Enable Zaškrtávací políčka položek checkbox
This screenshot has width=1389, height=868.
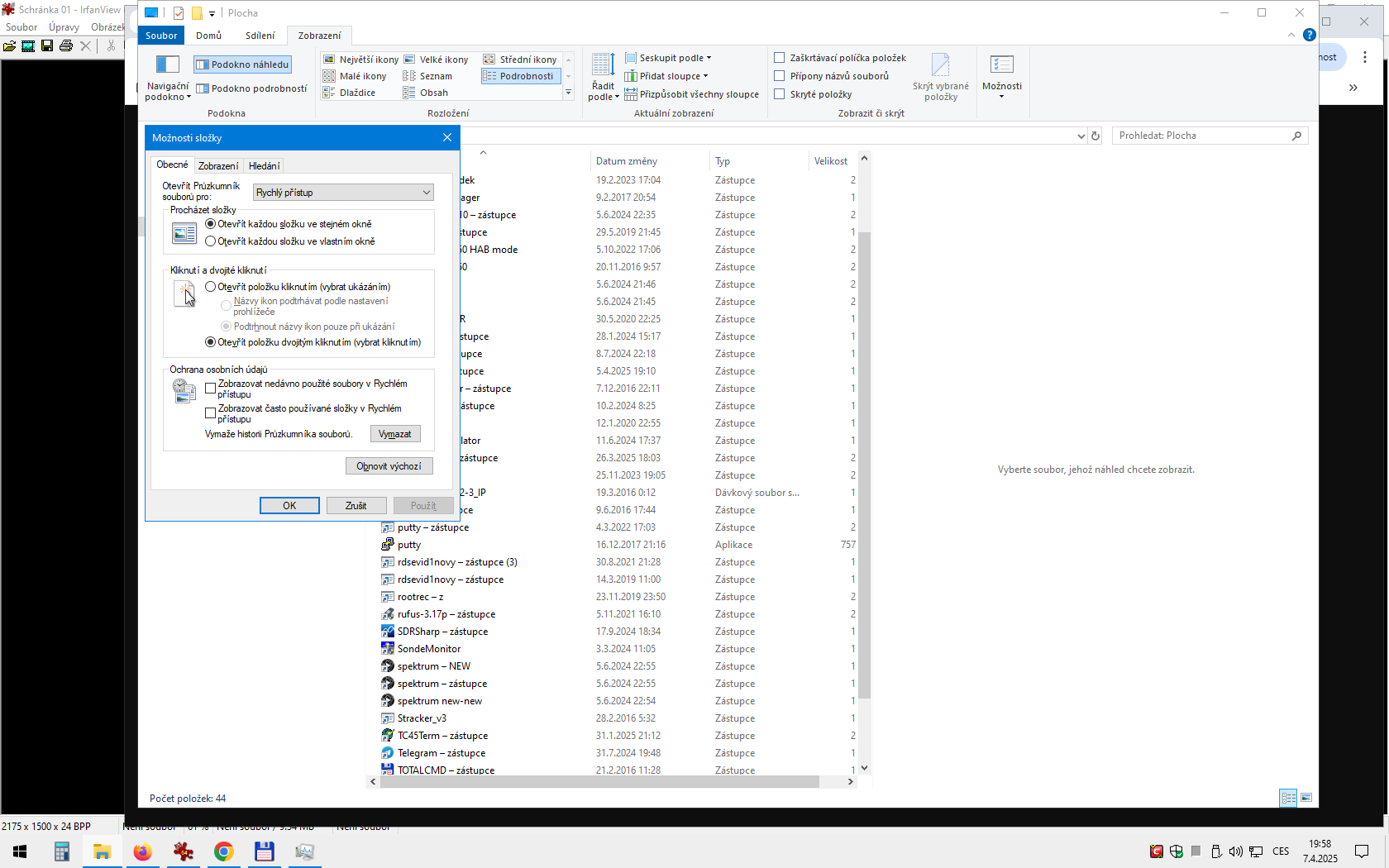coord(779,58)
